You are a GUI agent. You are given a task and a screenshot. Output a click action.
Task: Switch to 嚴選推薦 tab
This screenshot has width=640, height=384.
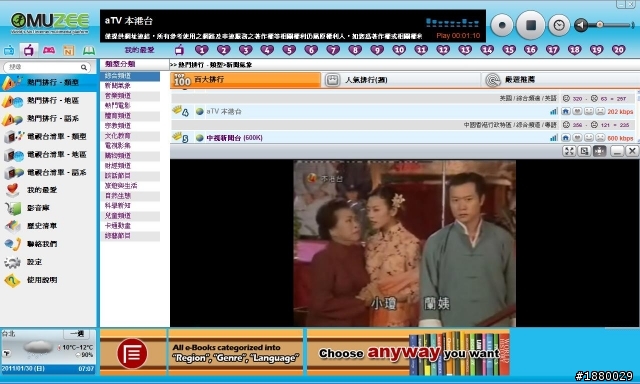click(x=559, y=80)
